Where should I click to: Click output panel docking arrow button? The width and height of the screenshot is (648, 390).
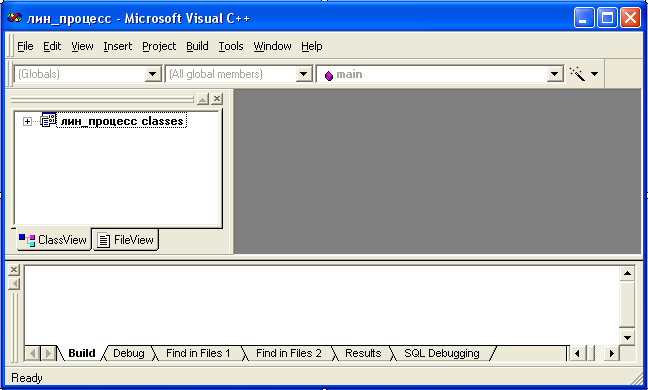pos(14,284)
